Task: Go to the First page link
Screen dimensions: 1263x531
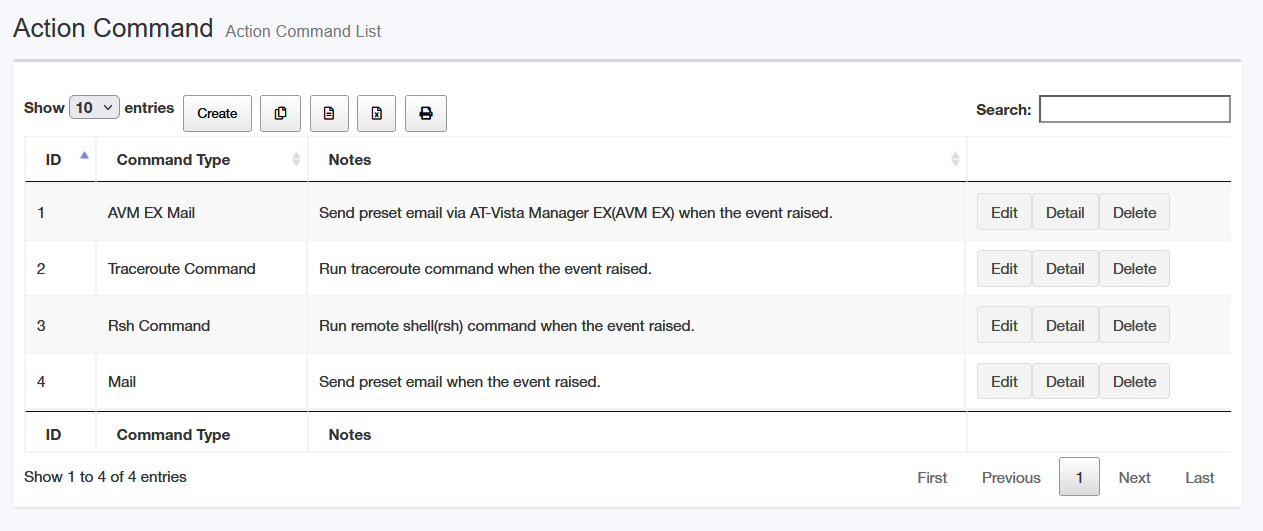Action: pos(932,478)
